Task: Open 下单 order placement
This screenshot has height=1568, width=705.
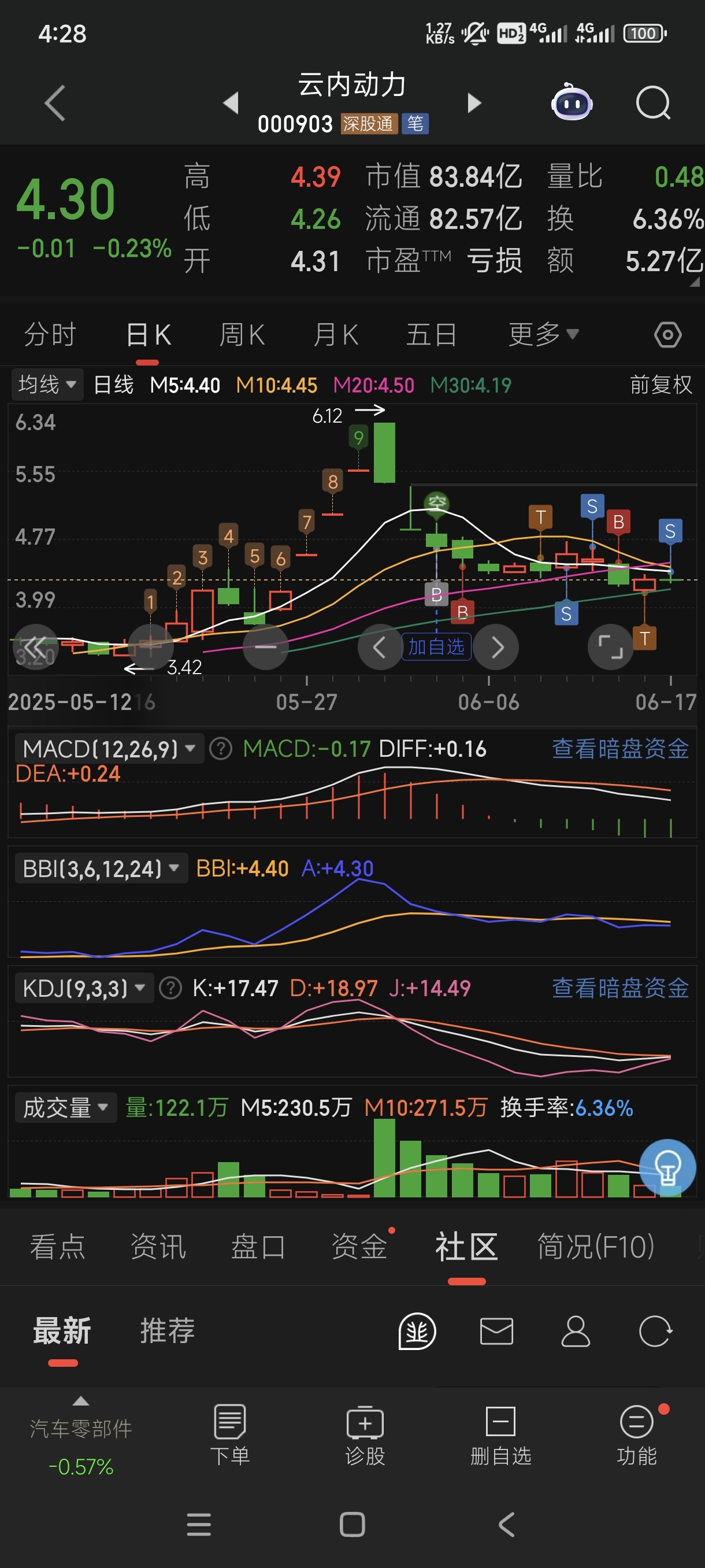Action: pos(230,1435)
